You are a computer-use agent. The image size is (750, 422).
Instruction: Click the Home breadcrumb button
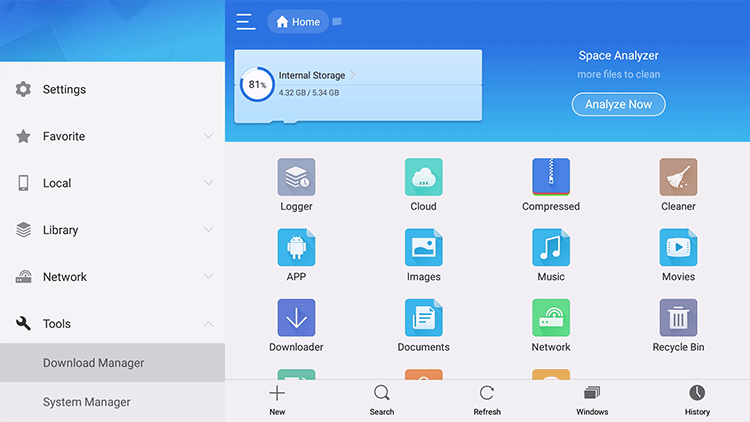tap(298, 22)
